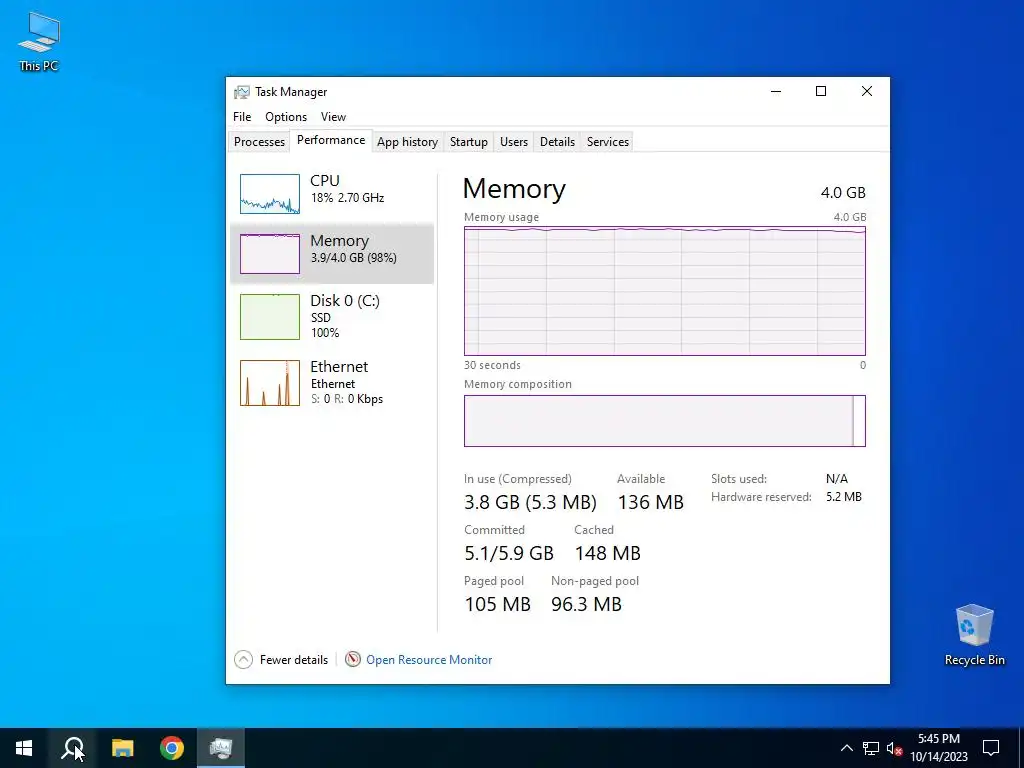Select the Memory graph thumbnail in sidebar
The height and width of the screenshot is (768, 1024).
pos(270,253)
